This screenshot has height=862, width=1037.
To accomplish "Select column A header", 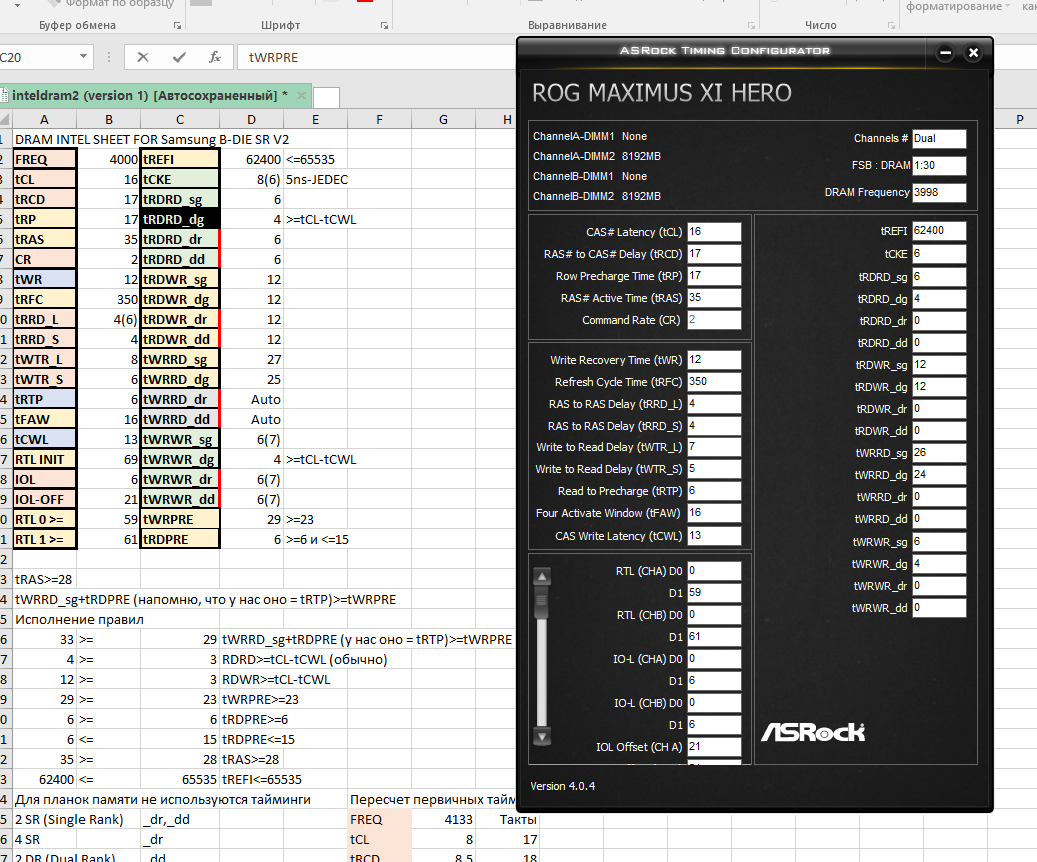I will 44,120.
